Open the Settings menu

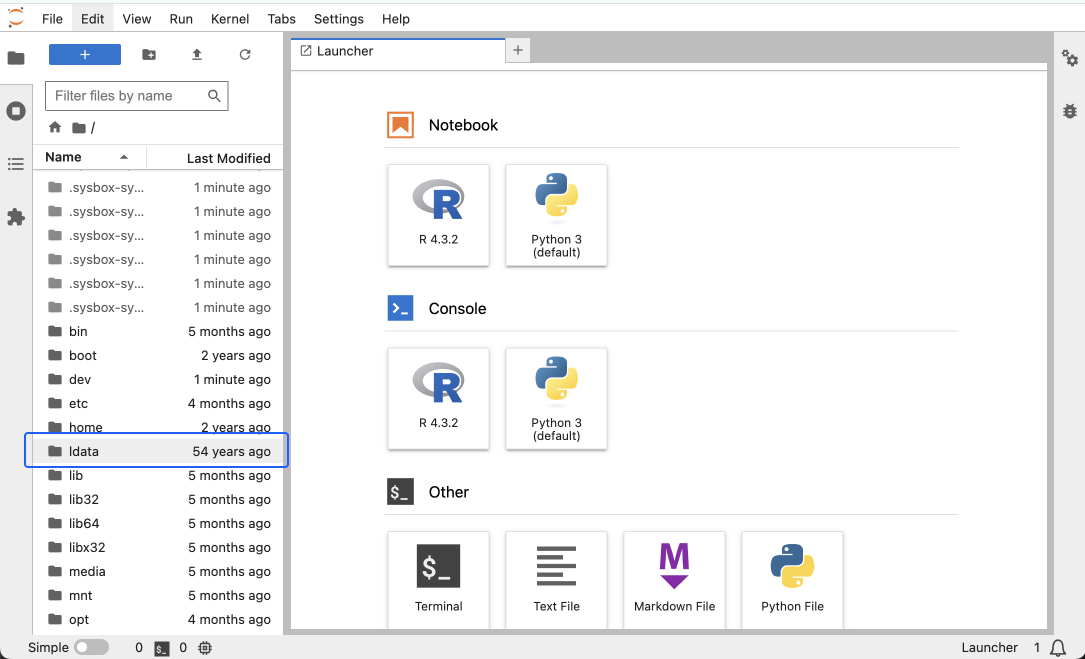point(338,19)
